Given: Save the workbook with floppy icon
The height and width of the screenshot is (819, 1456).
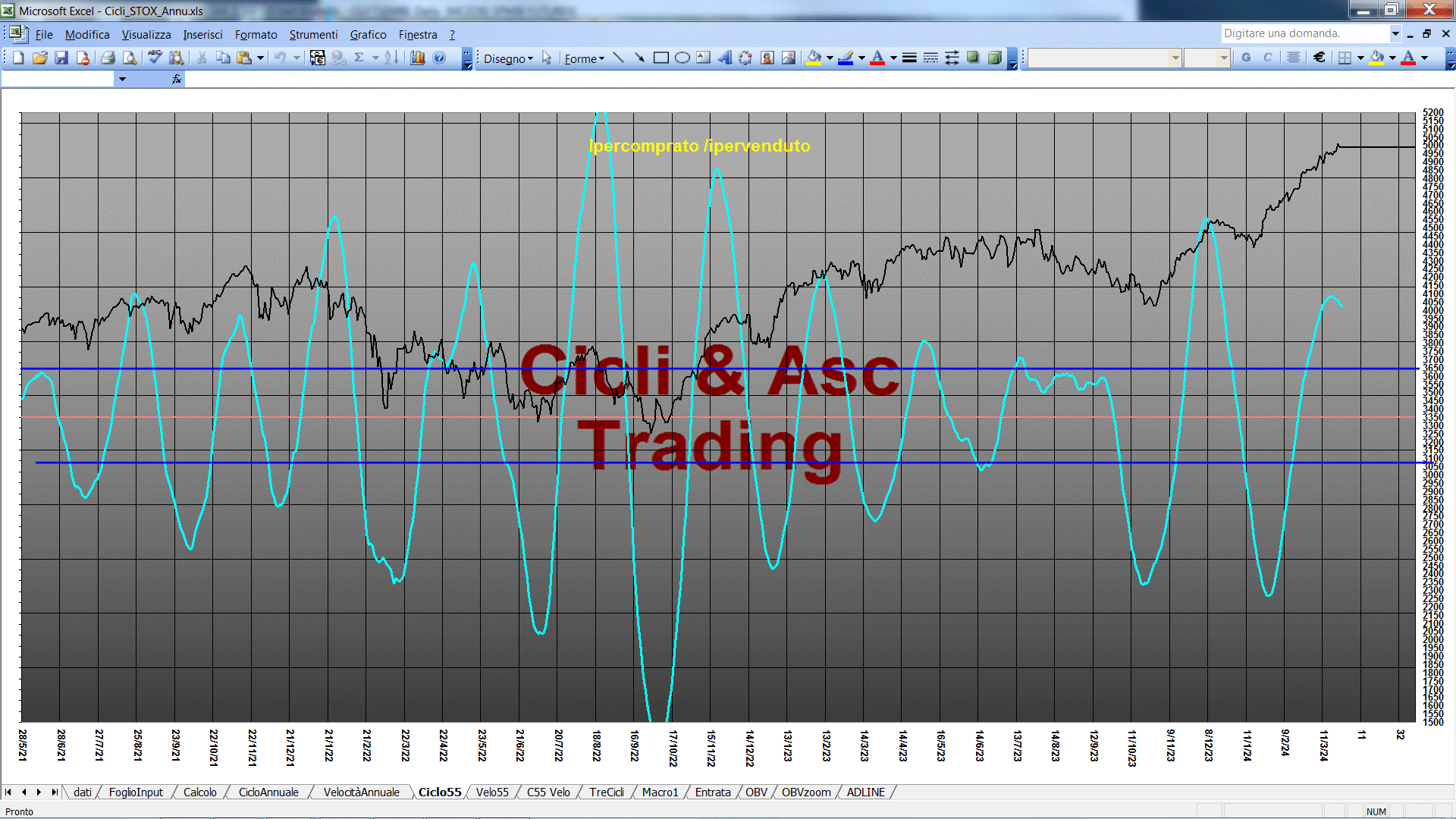Looking at the screenshot, I should coord(61,58).
